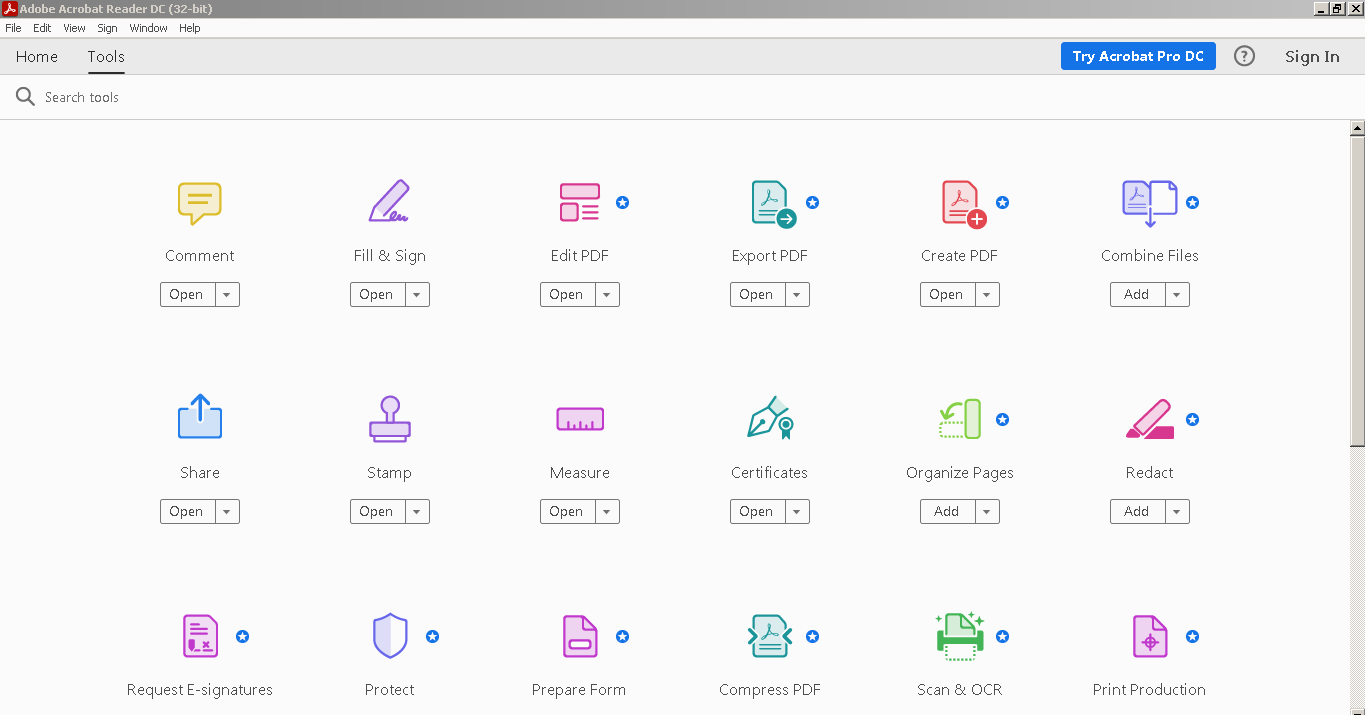Expand the Stamp Open dropdown arrow
The height and width of the screenshot is (715, 1365).
point(417,511)
